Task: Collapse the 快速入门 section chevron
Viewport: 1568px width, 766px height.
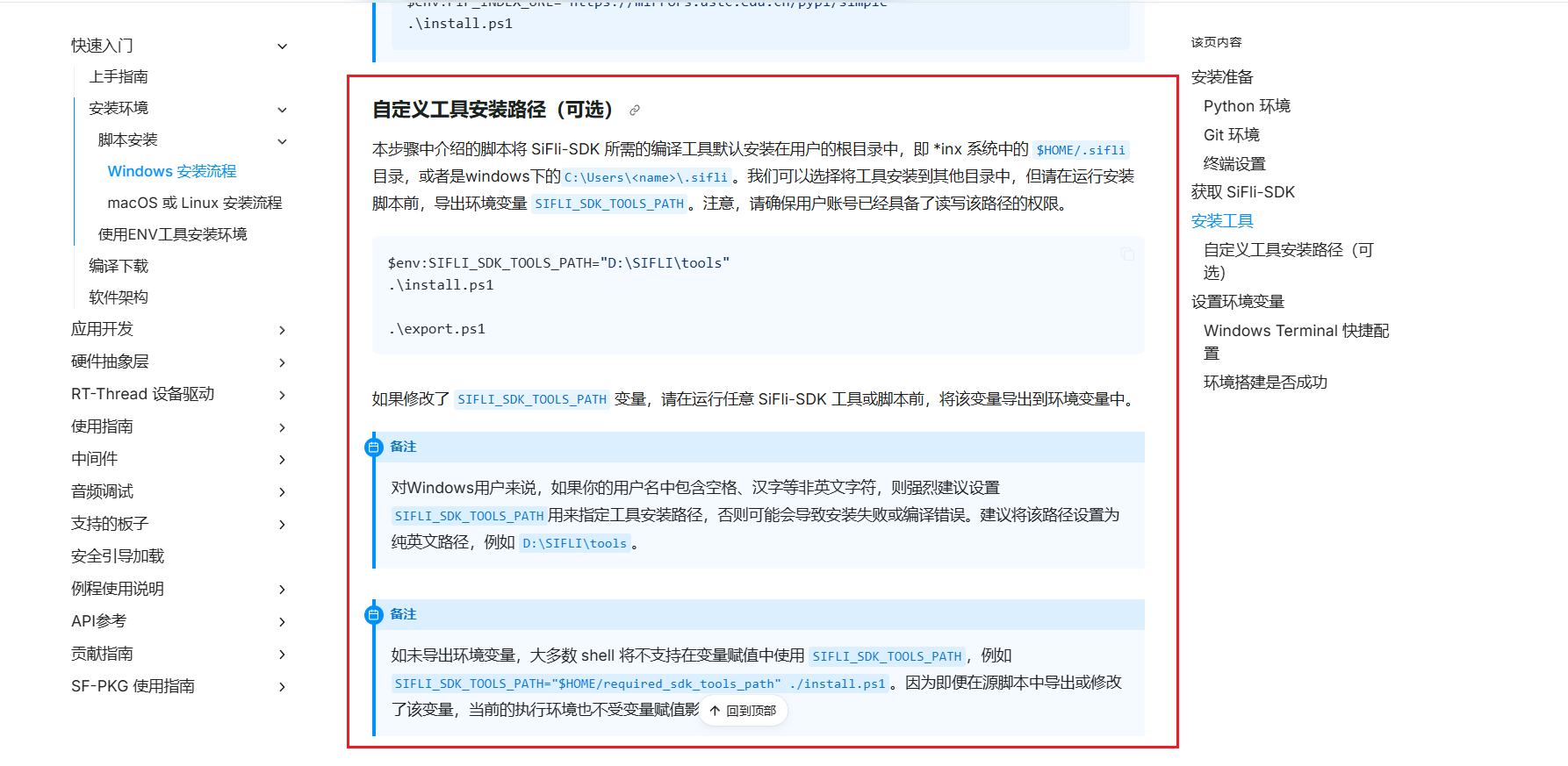Action: point(282,47)
